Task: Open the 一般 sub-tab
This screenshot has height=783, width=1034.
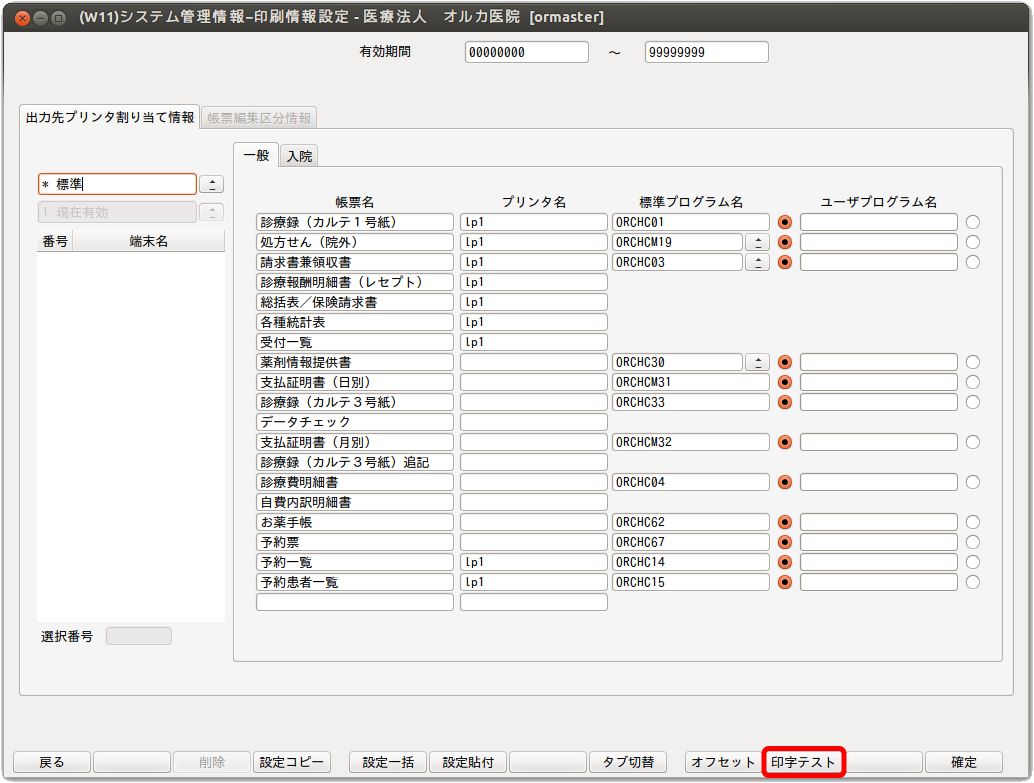Action: coord(257,156)
